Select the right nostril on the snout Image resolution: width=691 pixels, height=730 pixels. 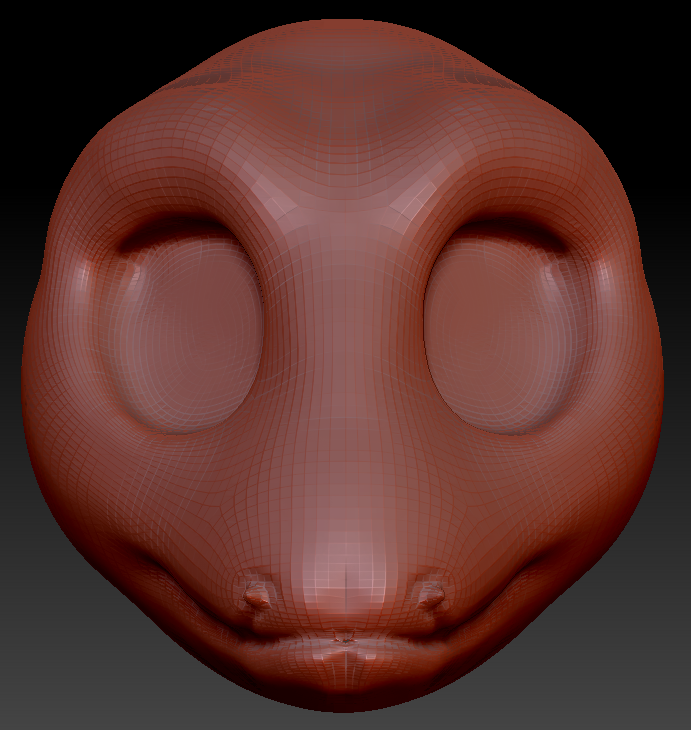coord(431,596)
